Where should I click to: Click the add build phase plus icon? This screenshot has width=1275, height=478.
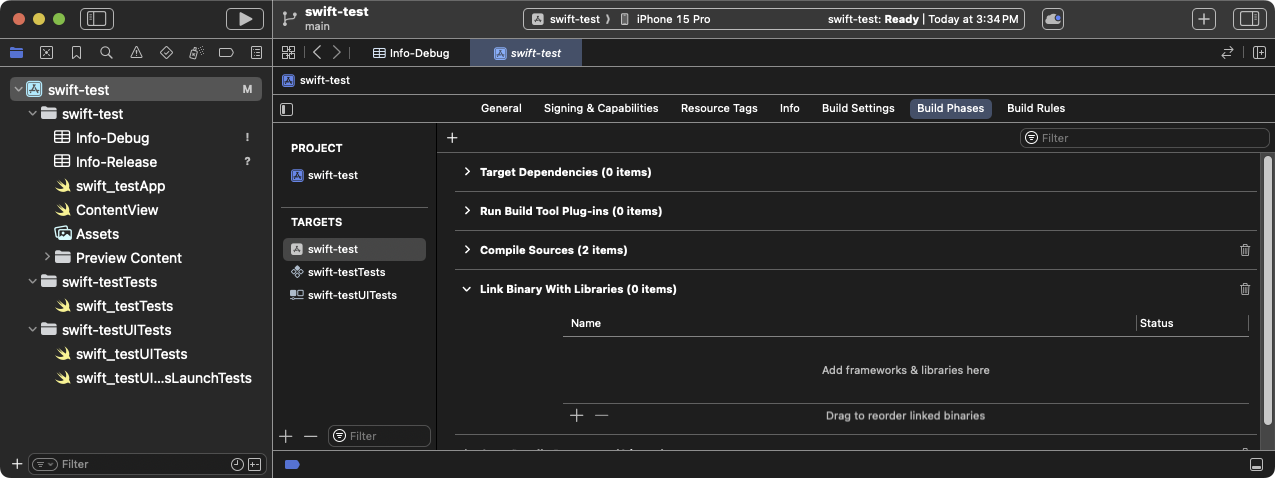tap(452, 138)
